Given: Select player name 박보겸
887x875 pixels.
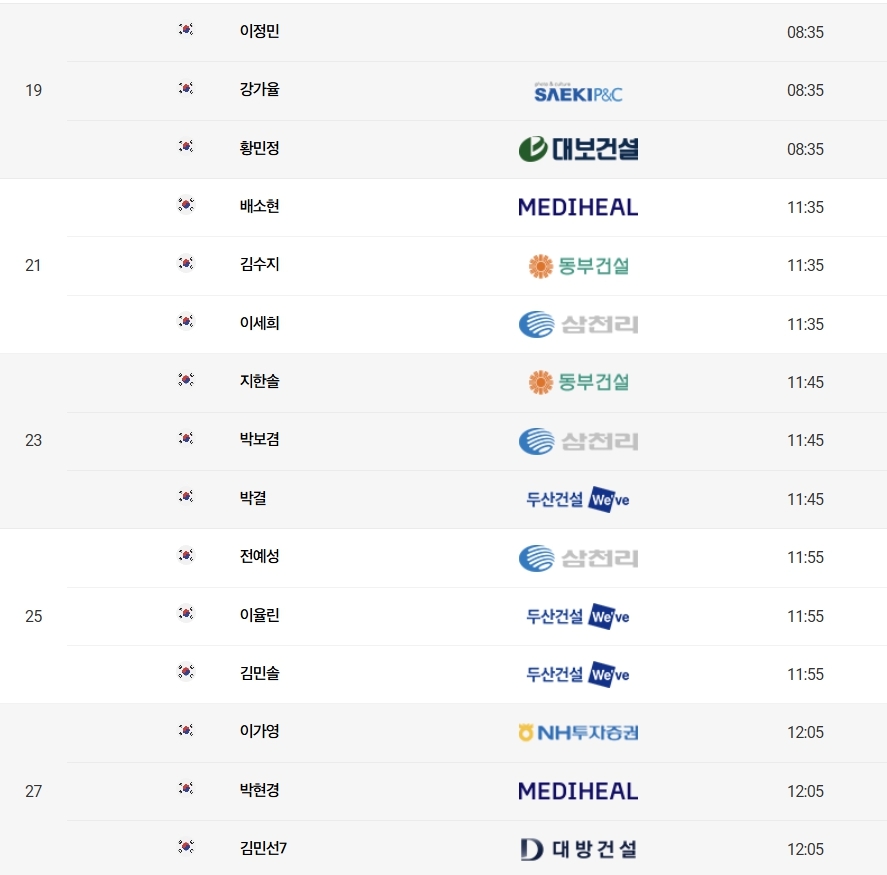Looking at the screenshot, I should (x=260, y=440).
